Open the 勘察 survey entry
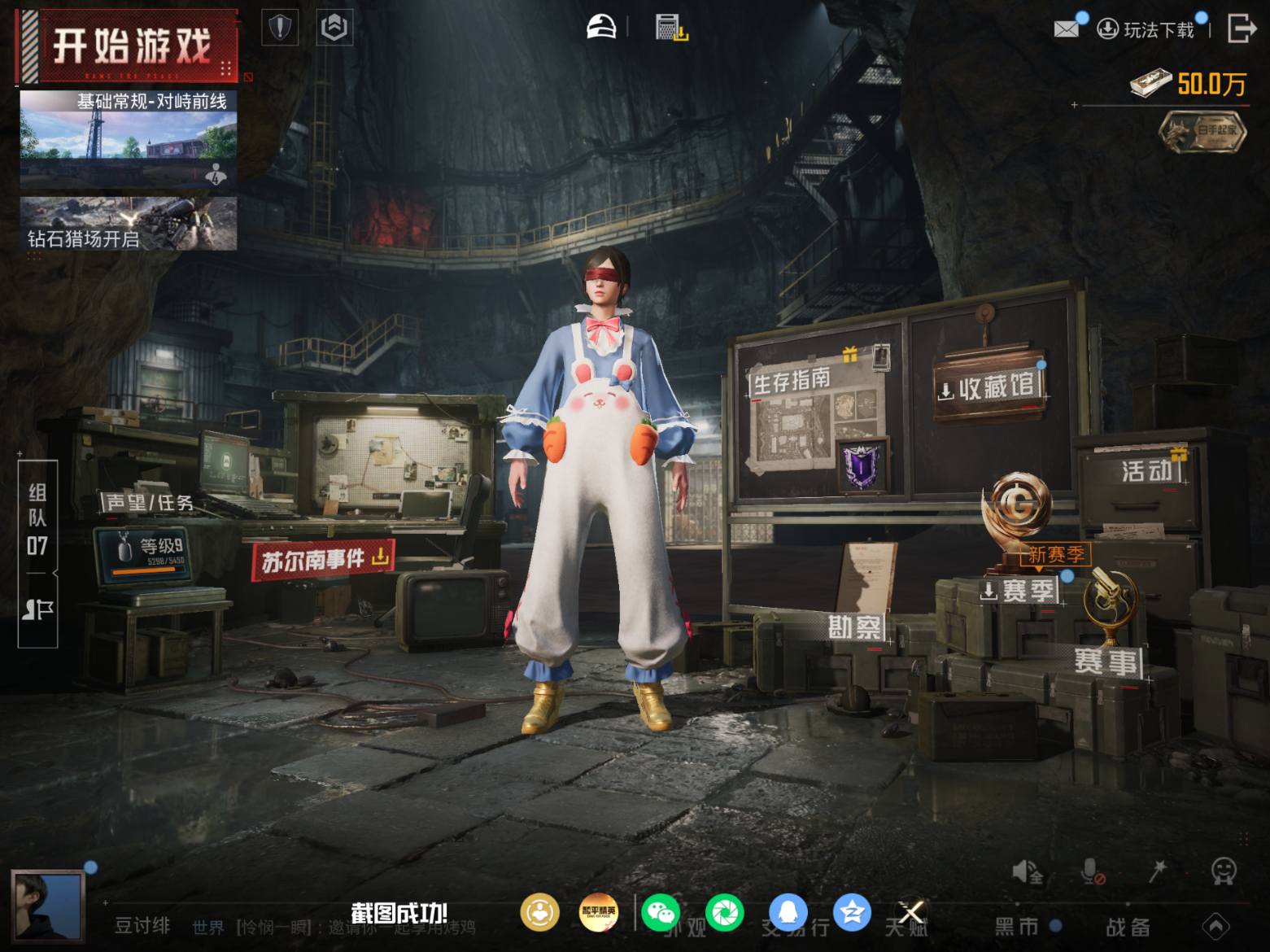1270x952 pixels. coord(854,627)
